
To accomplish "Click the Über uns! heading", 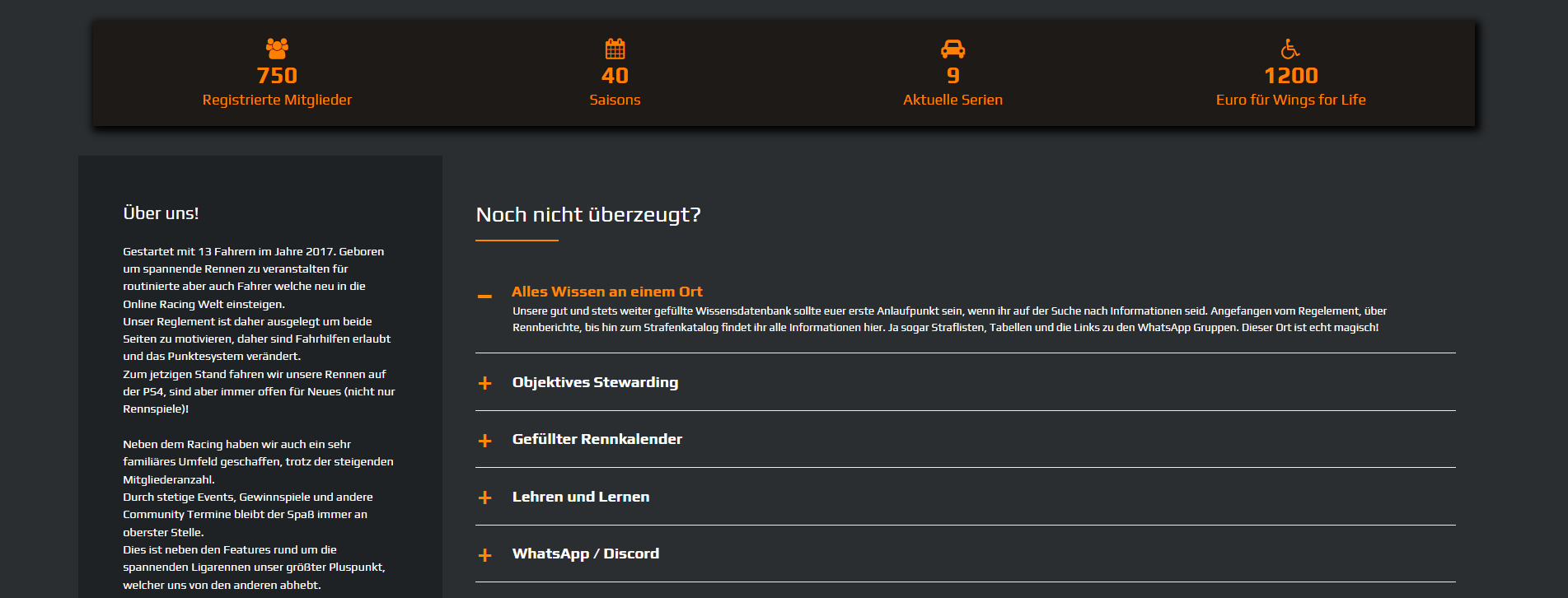I will [161, 213].
